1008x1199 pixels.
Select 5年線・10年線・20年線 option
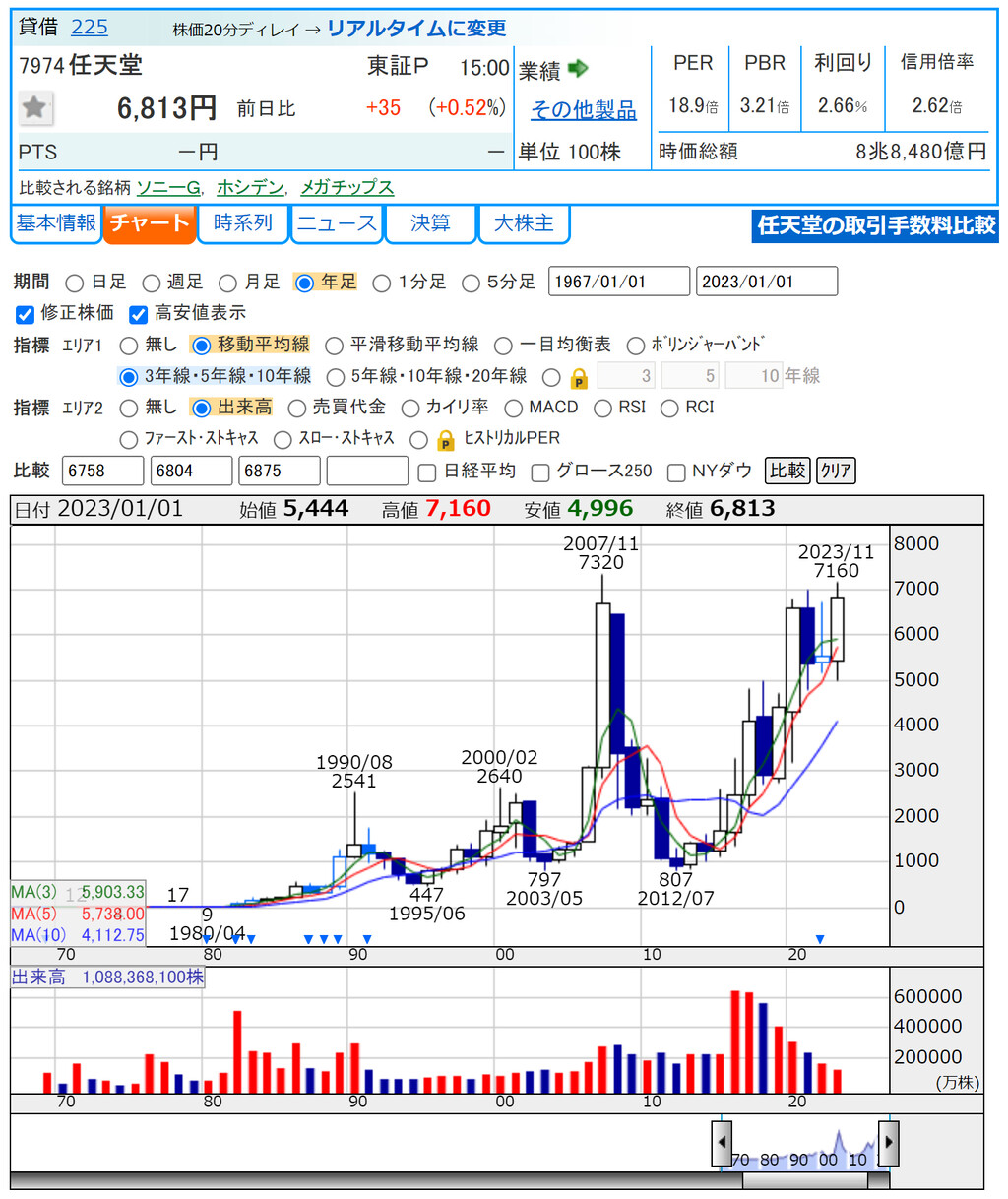pyautogui.click(x=336, y=377)
